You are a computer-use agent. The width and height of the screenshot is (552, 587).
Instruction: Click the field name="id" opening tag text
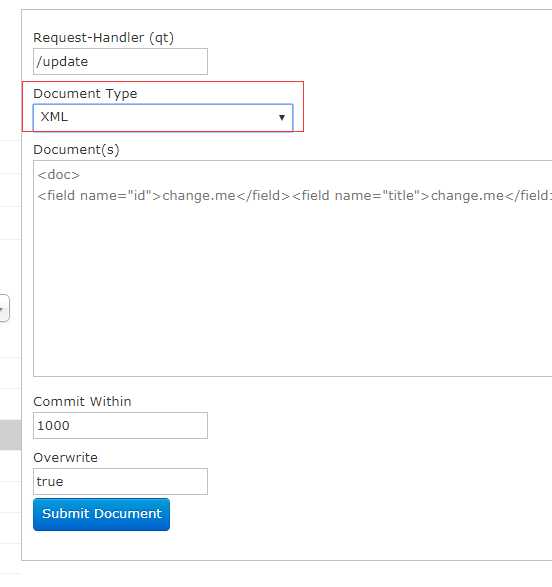(100, 195)
